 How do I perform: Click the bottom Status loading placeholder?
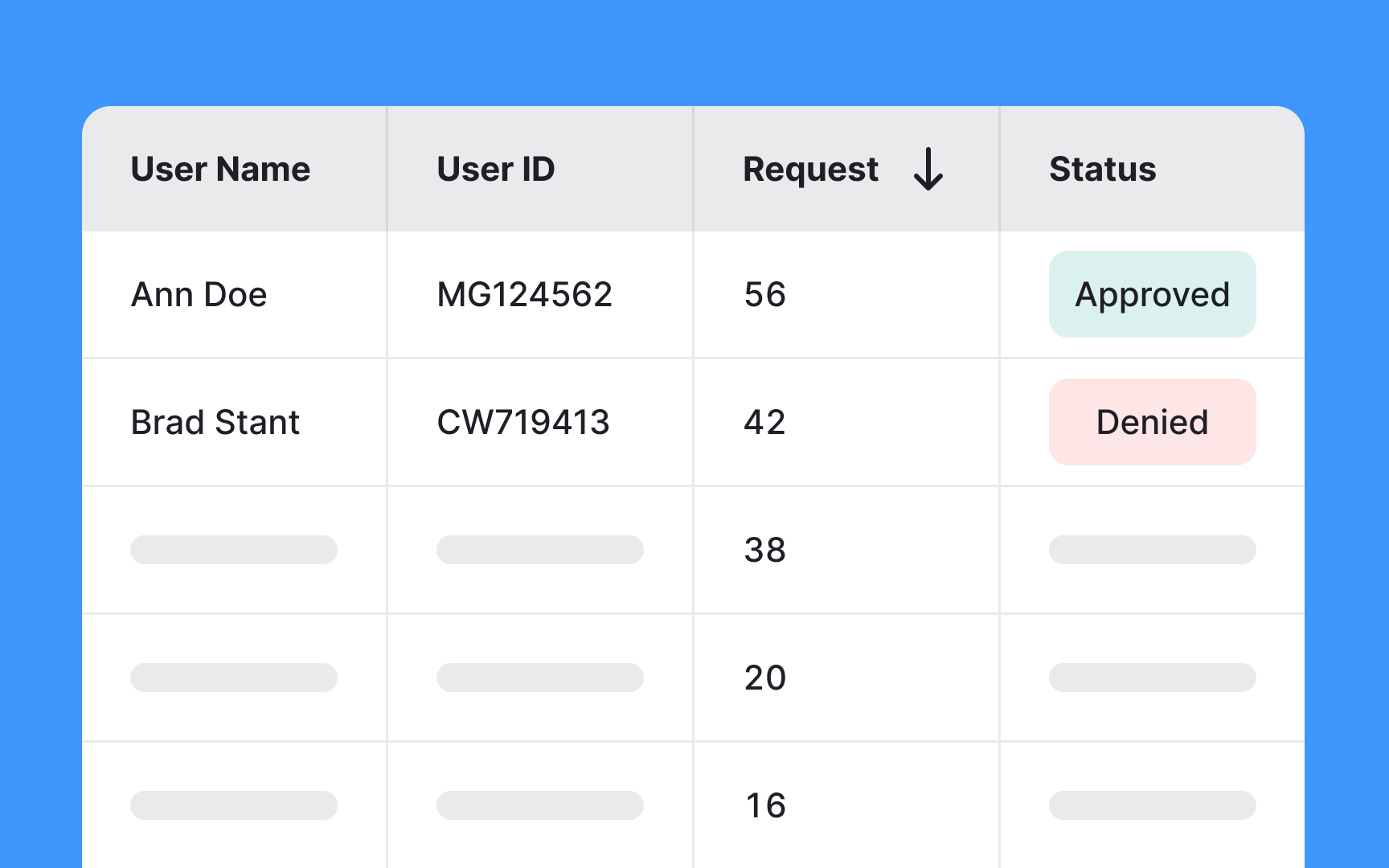(1152, 805)
